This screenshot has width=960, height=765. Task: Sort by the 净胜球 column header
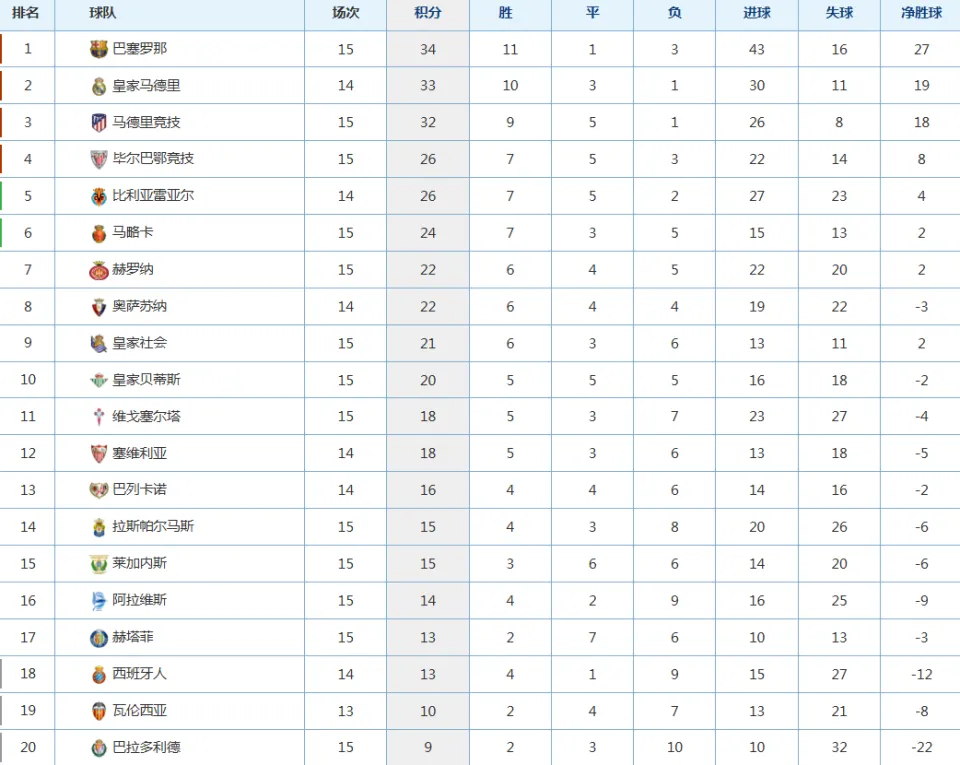(921, 13)
